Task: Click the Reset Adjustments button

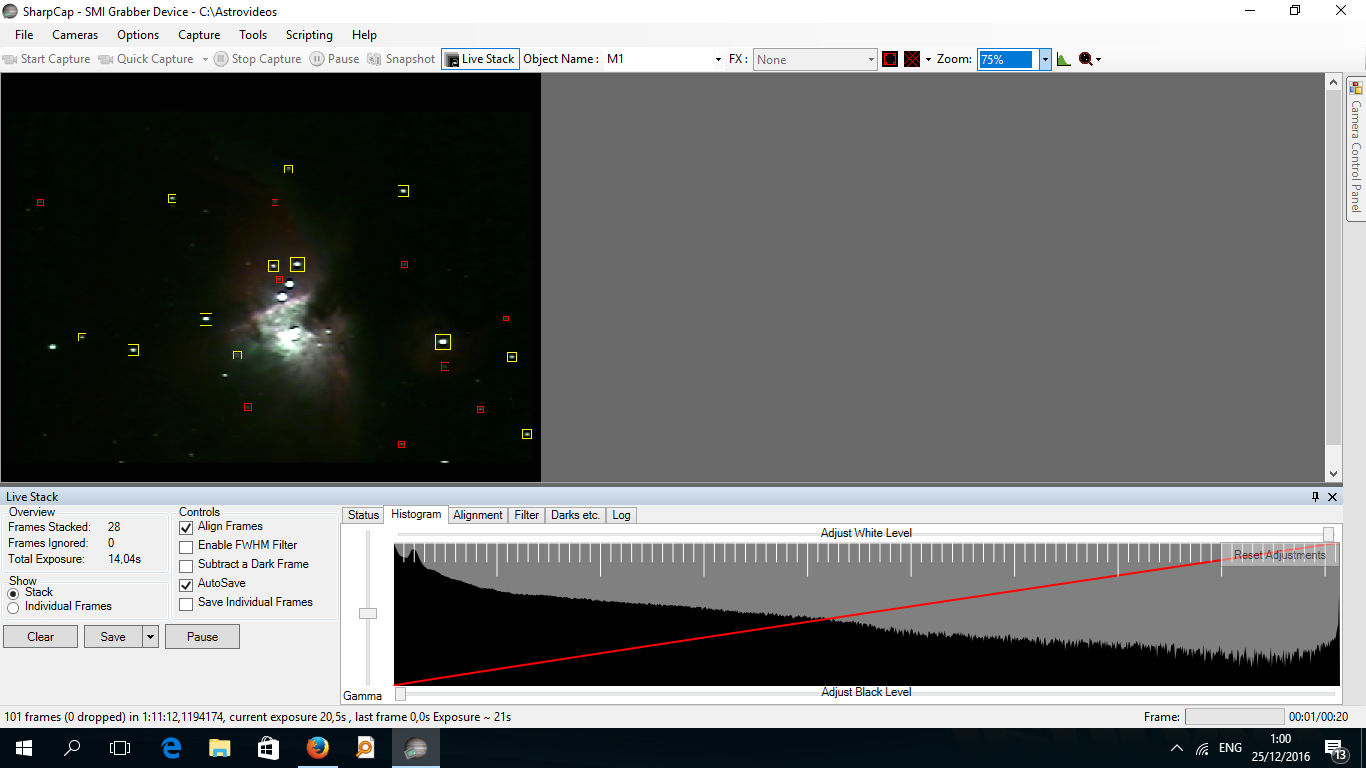Action: 1279,555
